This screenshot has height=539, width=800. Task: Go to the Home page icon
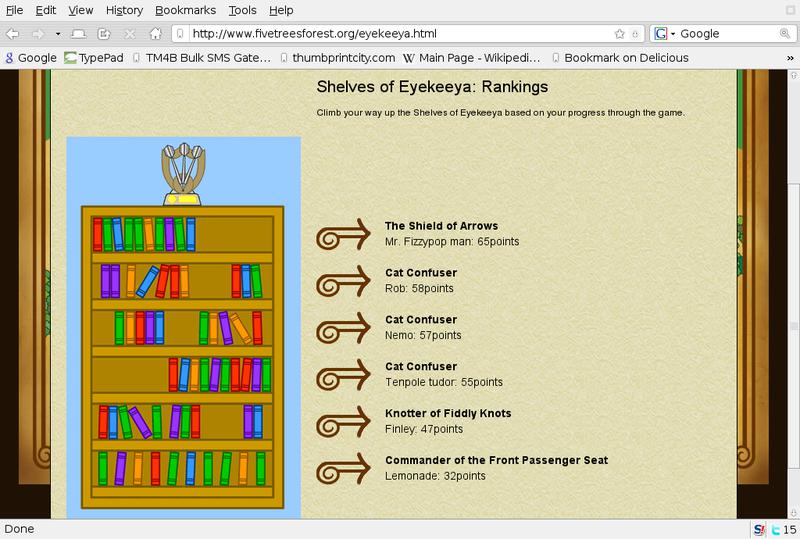[155, 34]
